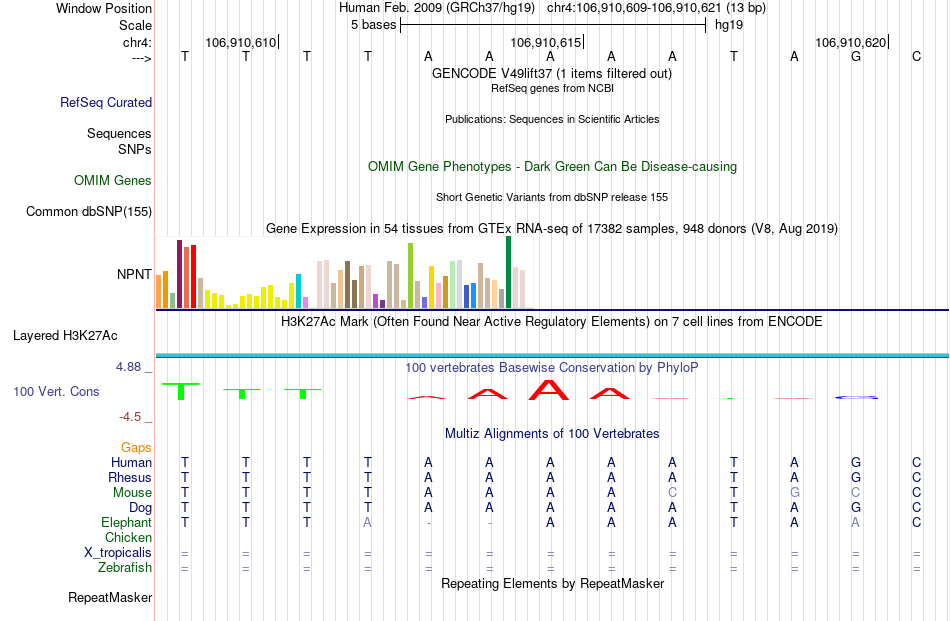The height and width of the screenshot is (621, 950).
Task: Click the 5 bases scale bar
Action: pyautogui.click(x=553, y=25)
